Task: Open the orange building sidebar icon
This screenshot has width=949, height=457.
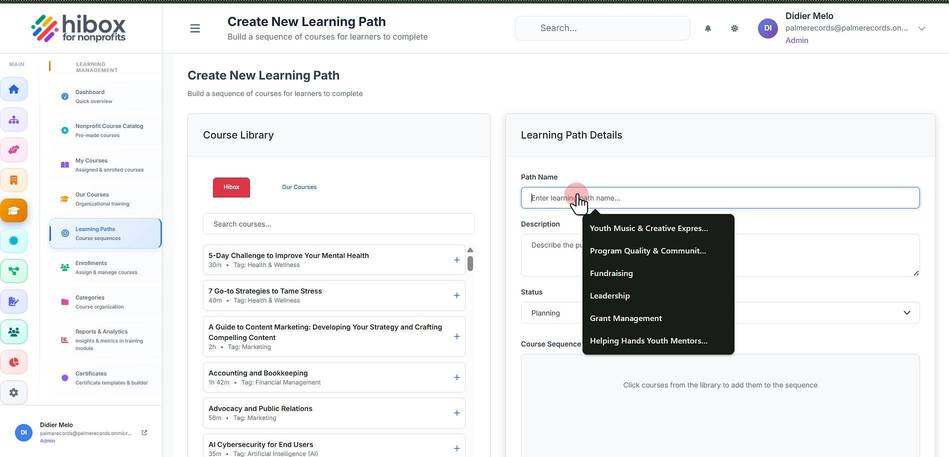Action: [14, 180]
